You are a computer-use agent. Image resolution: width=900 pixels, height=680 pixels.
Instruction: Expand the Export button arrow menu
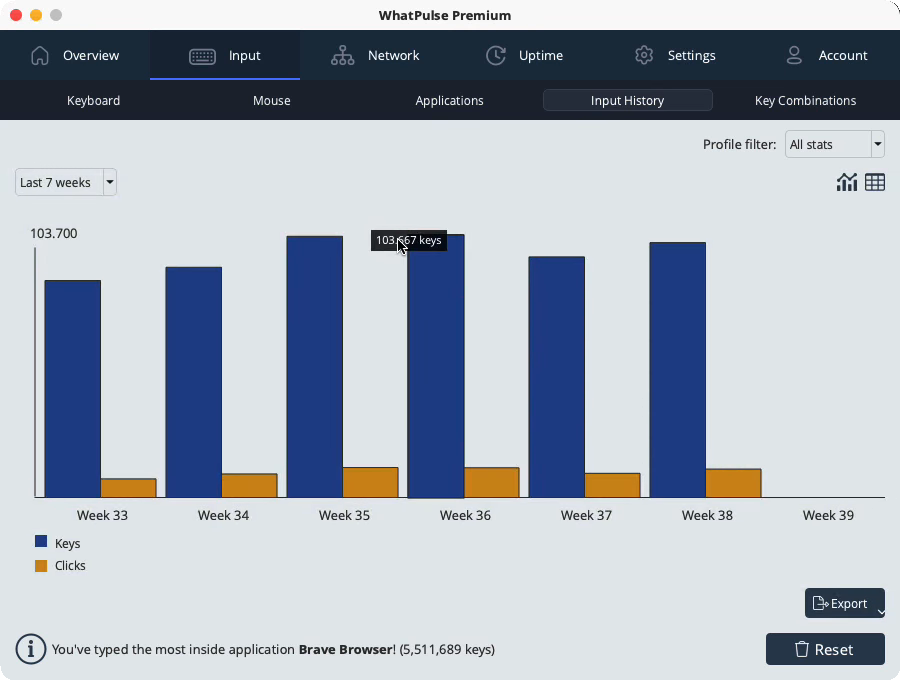coord(880,612)
